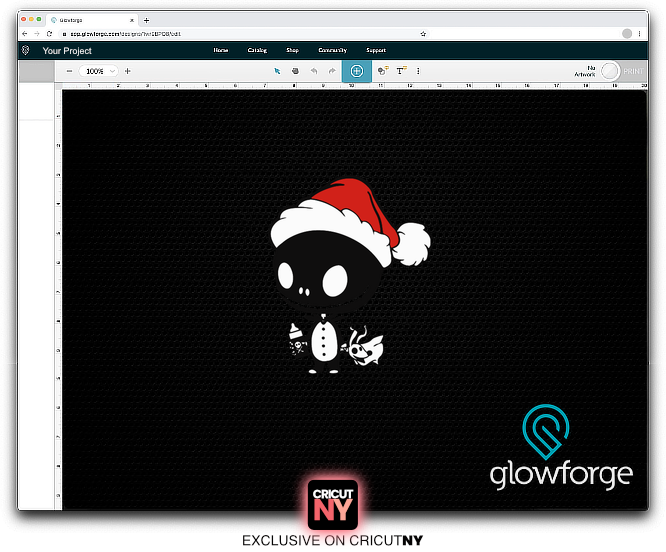
Task: Open the browser profile avatar
Action: coord(626,34)
